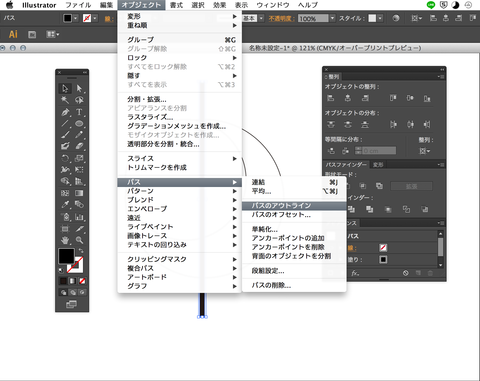Select the Line Segment tool
480x381 pixels.
(65, 124)
